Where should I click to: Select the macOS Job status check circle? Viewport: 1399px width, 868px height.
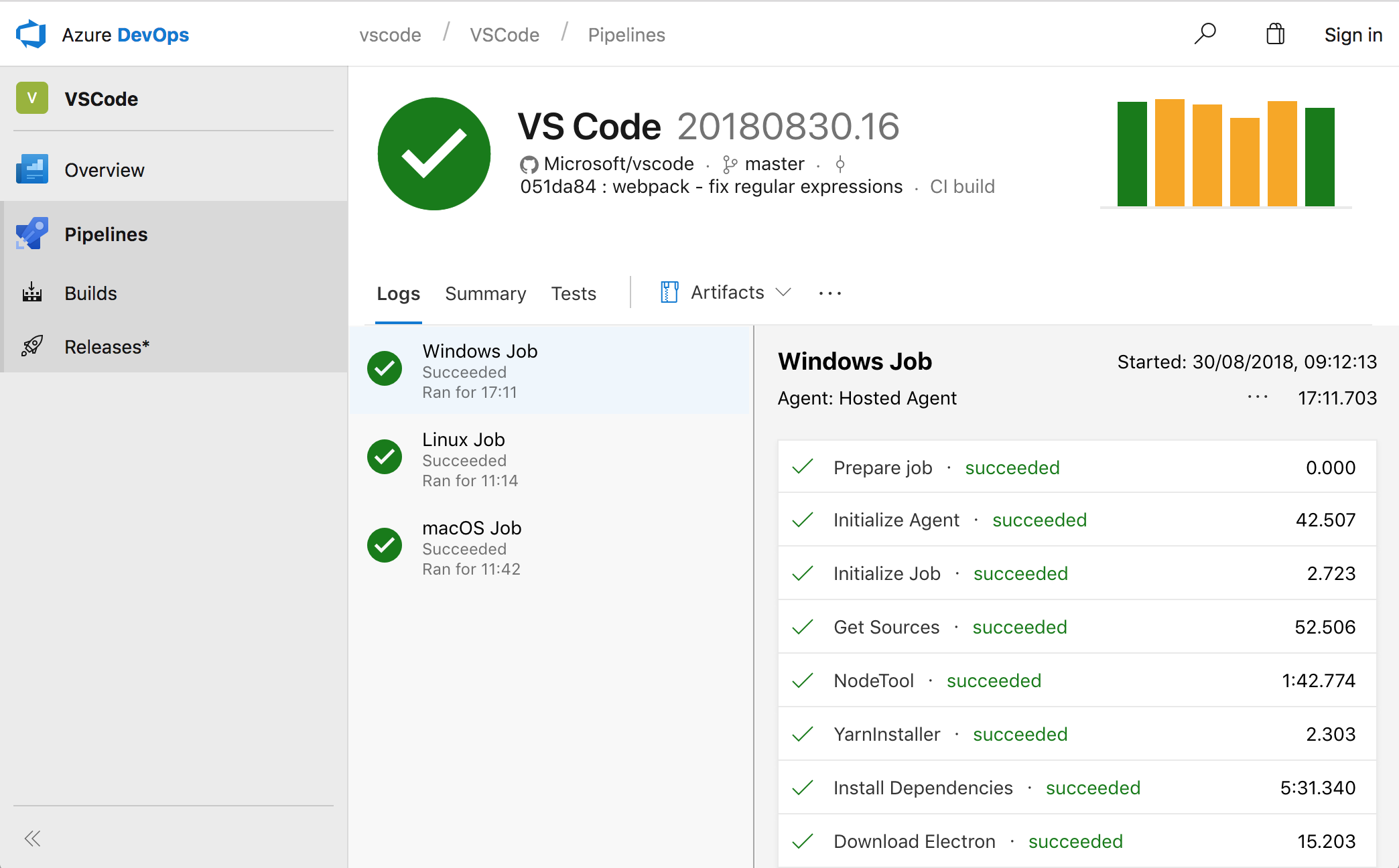click(x=384, y=545)
